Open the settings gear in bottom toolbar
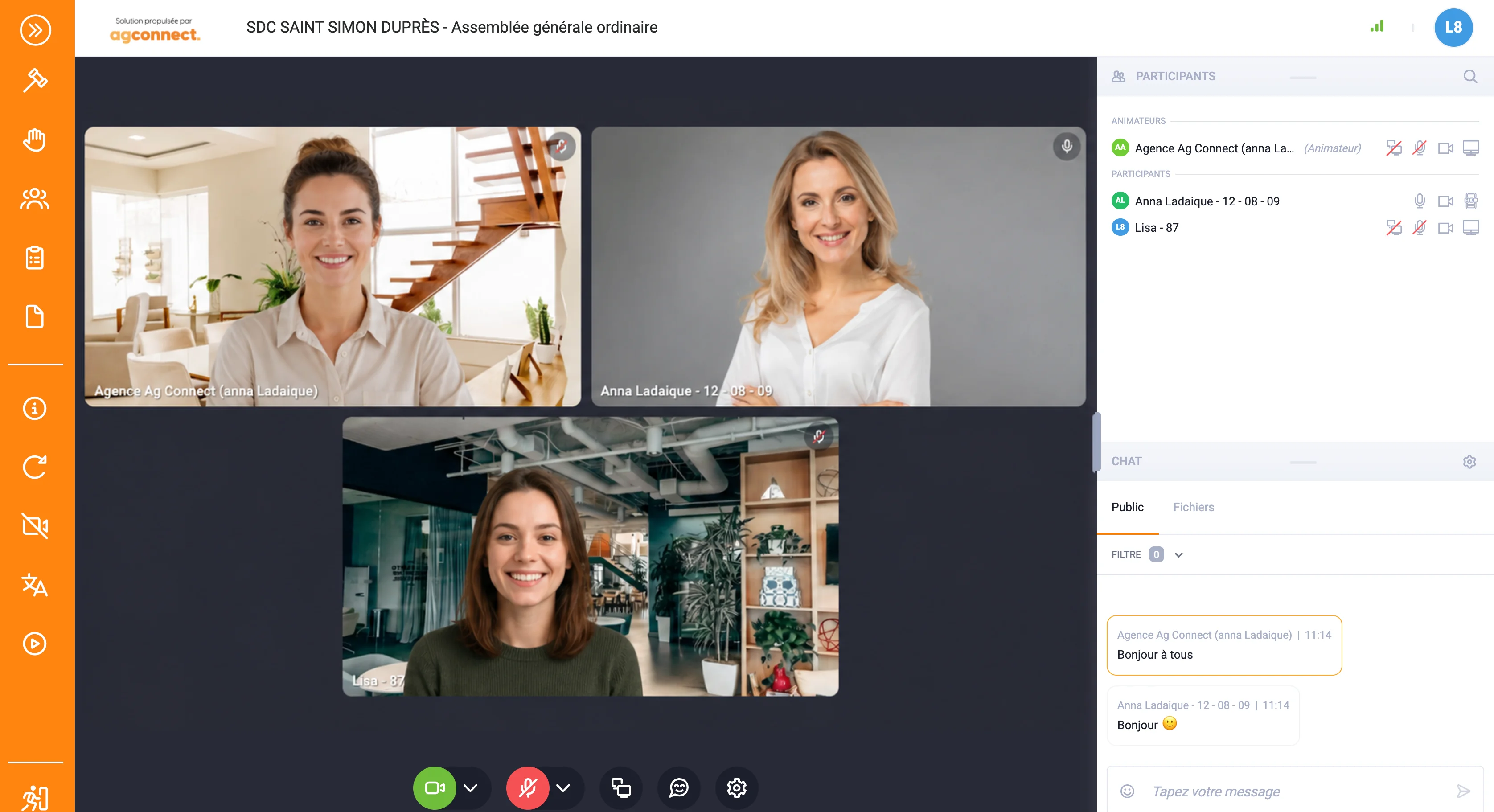The height and width of the screenshot is (812, 1494). coord(737,787)
